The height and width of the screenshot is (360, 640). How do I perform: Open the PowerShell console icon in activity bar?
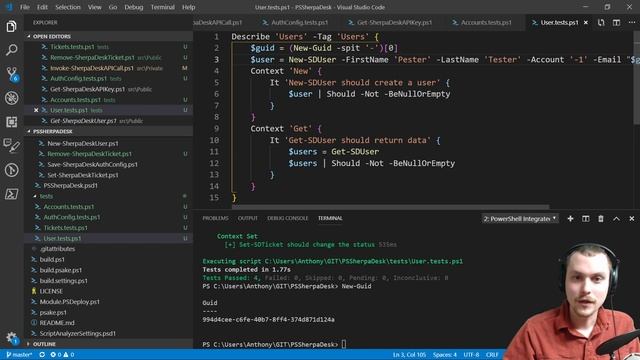coord(11,194)
